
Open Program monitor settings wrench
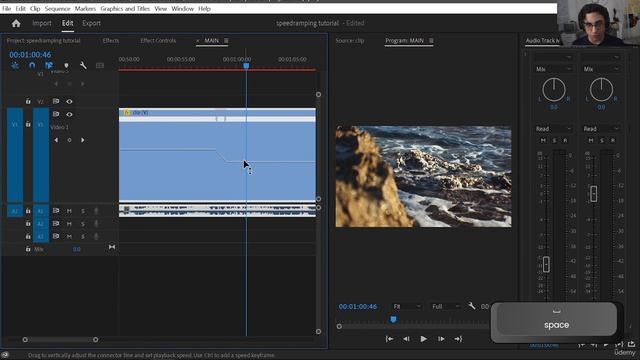471,306
